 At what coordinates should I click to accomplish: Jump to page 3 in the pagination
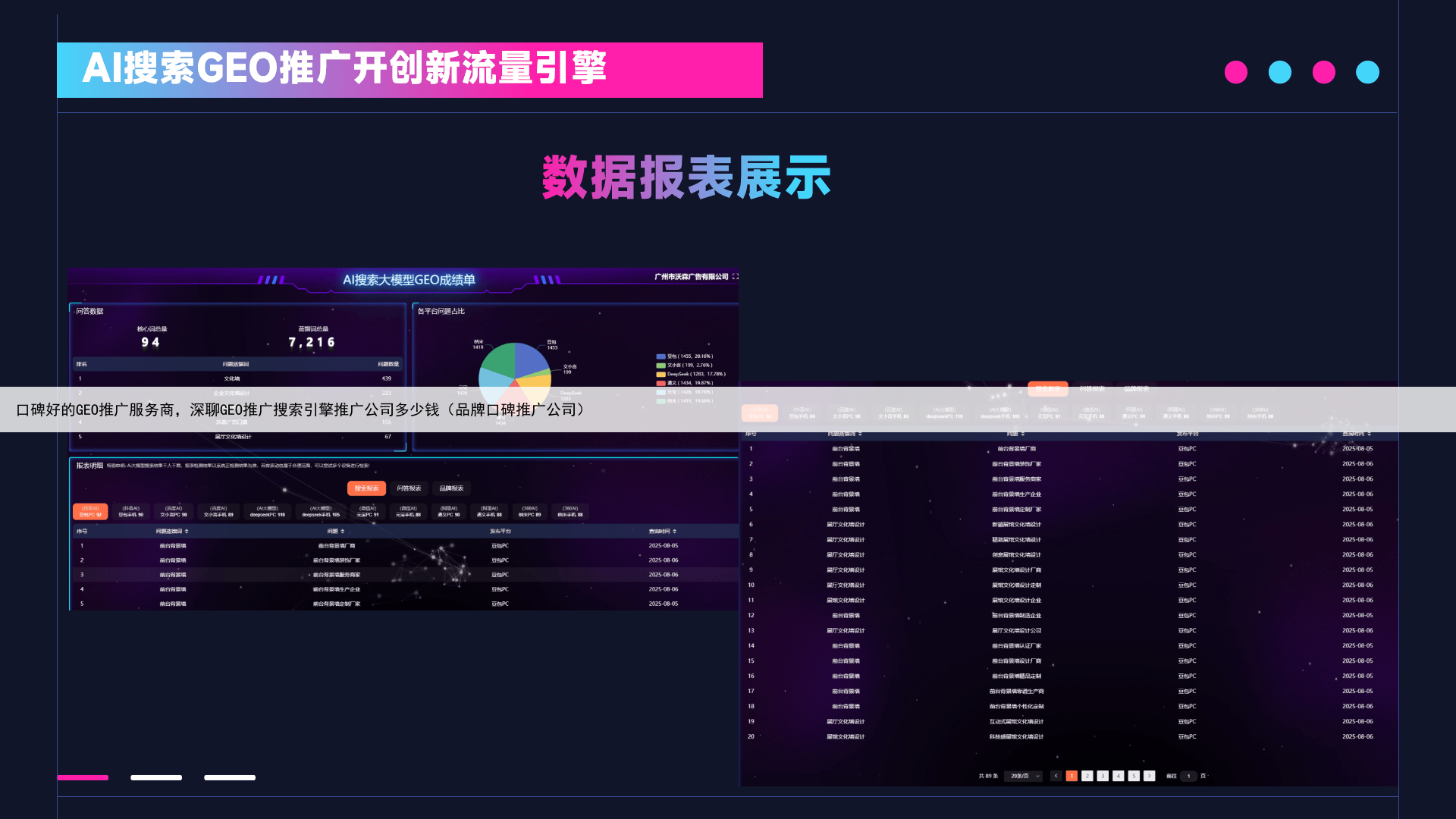tap(1103, 776)
